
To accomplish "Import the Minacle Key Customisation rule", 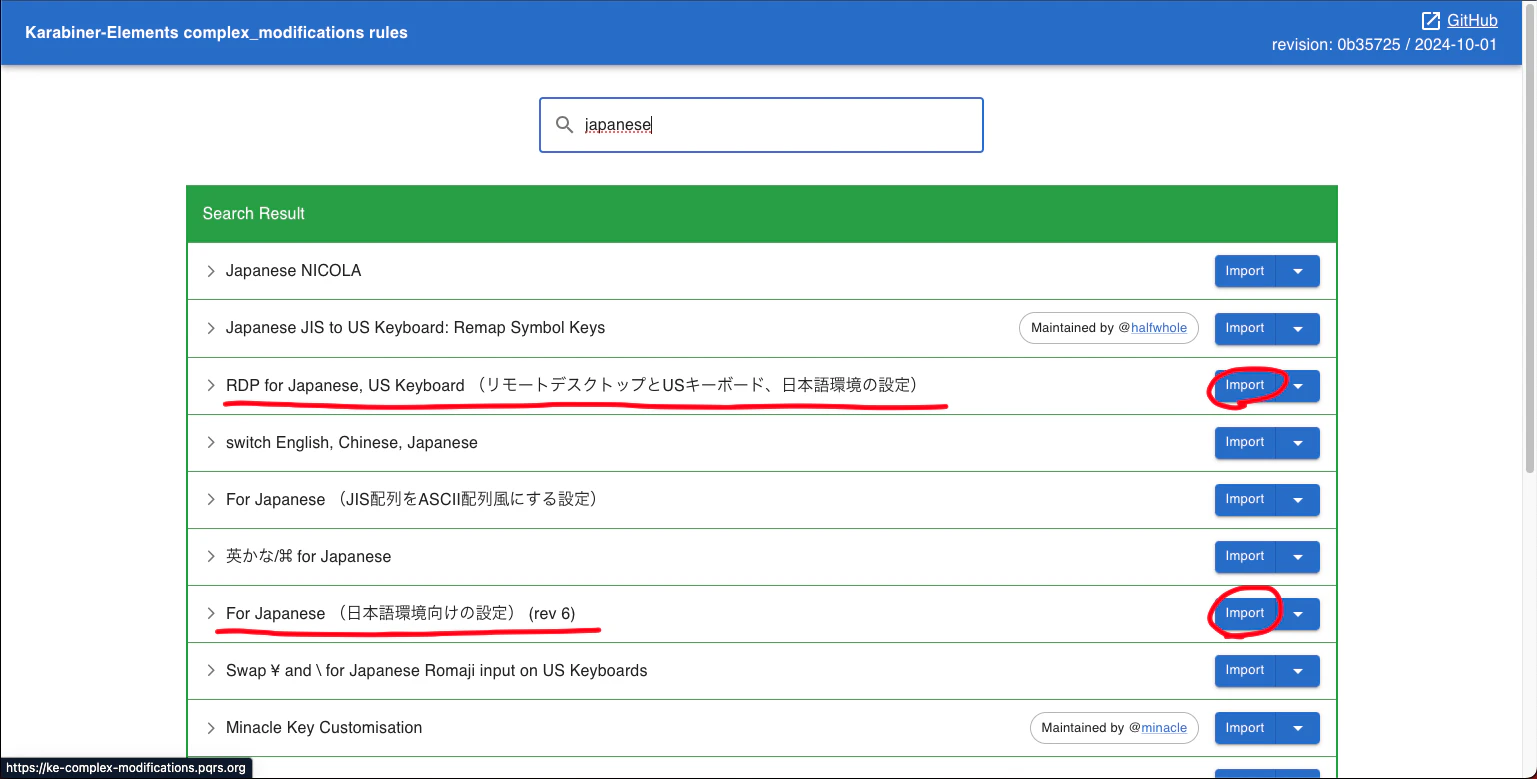I will [1244, 728].
